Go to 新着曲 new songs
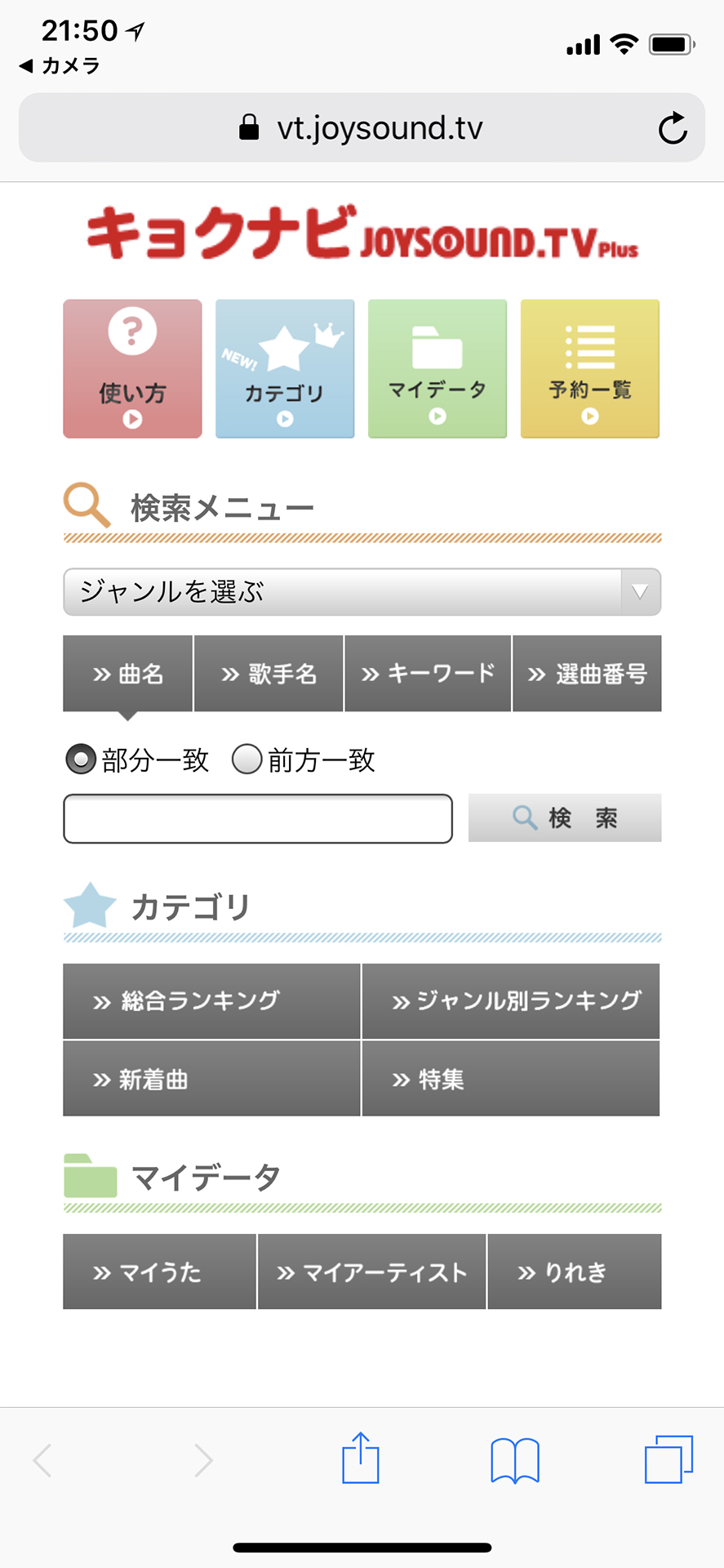The height and width of the screenshot is (1568, 724). pyautogui.click(x=211, y=1079)
